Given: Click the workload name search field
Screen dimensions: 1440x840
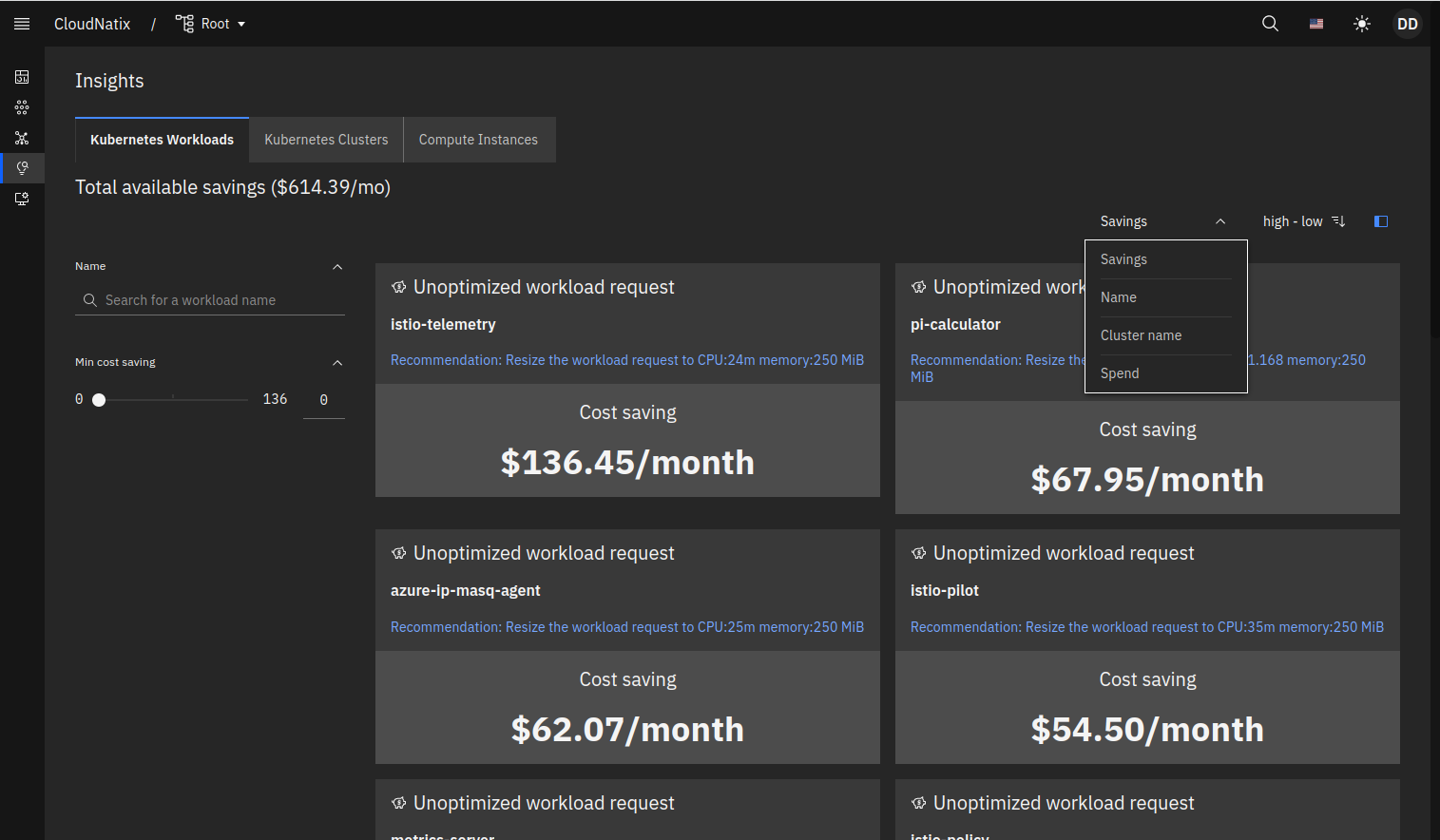Looking at the screenshot, I should point(219,300).
